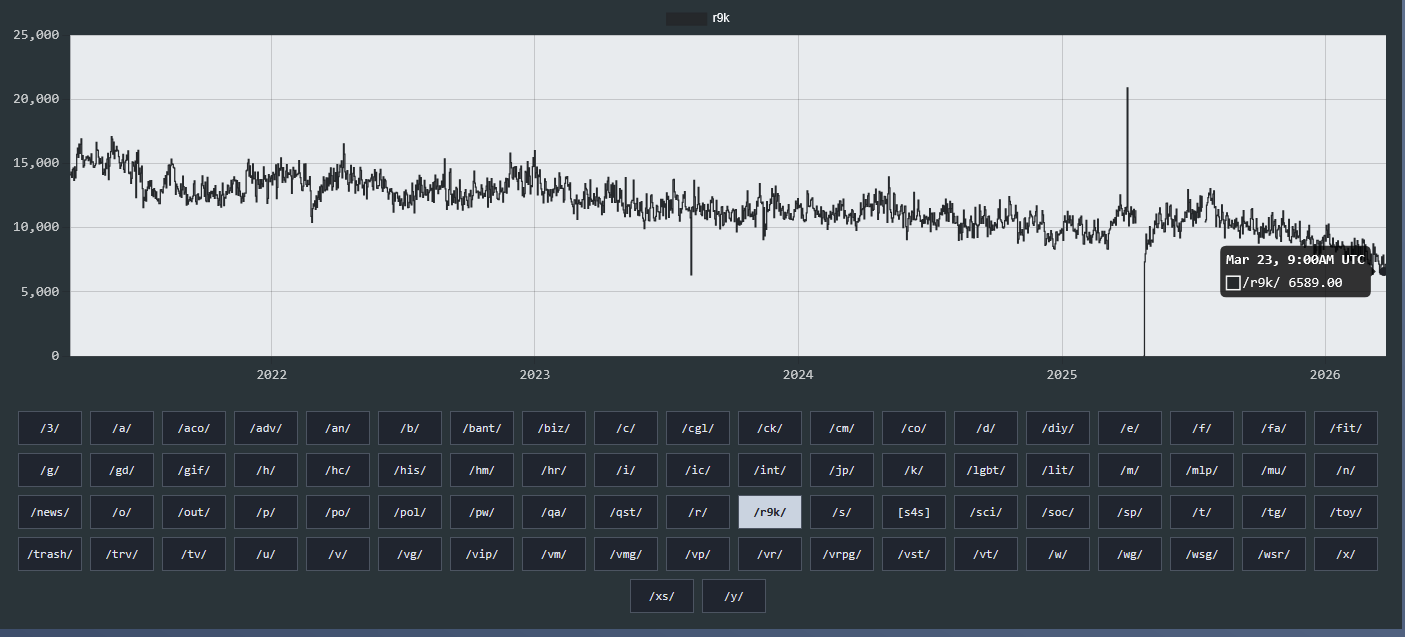Screen dimensions: 1405x637
Task: Click the /gd/ board button
Action: [122, 470]
